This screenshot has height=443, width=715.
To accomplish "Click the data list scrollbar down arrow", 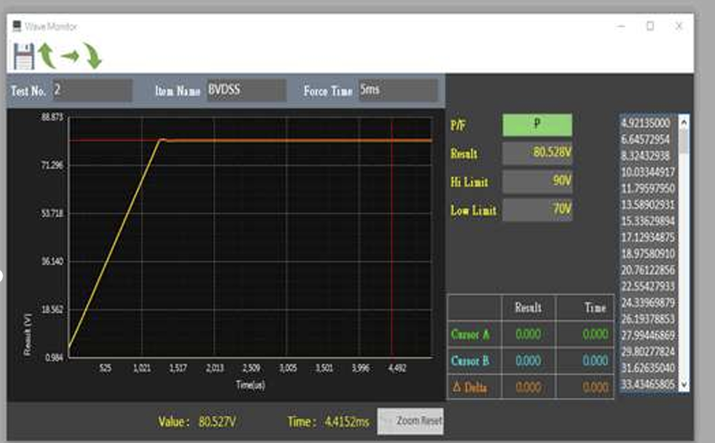I will pos(684,385).
